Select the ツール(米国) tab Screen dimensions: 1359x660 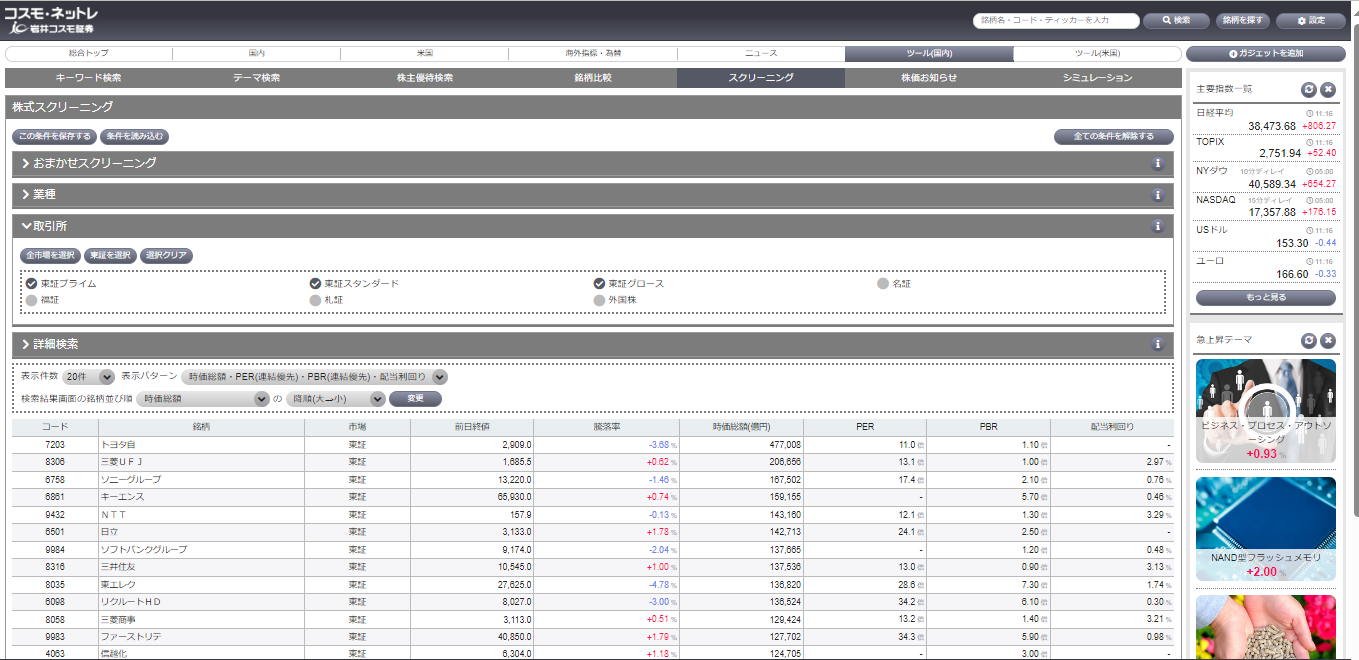[x=1097, y=54]
